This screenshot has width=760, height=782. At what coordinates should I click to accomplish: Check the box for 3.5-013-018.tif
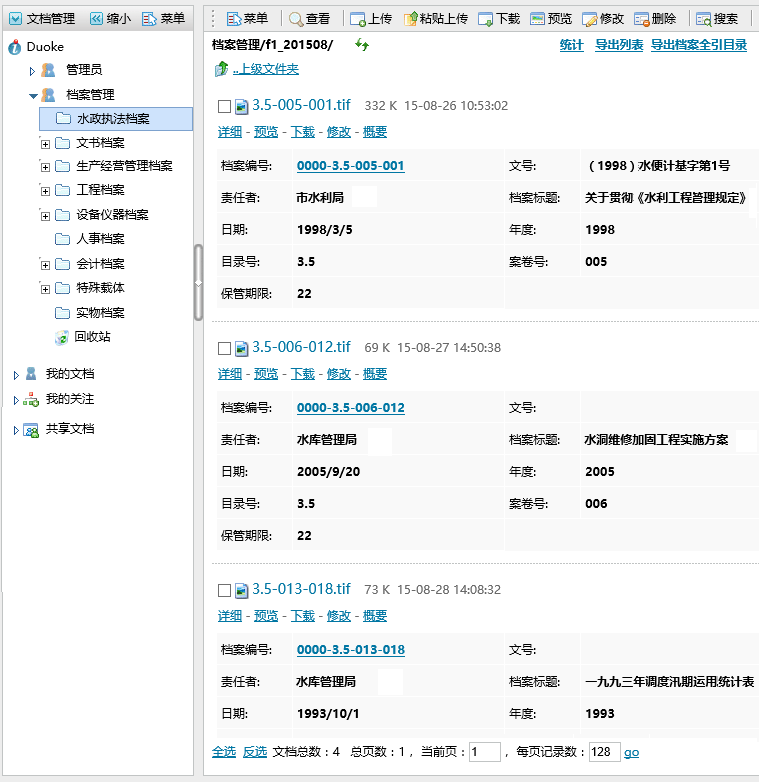coord(224,590)
